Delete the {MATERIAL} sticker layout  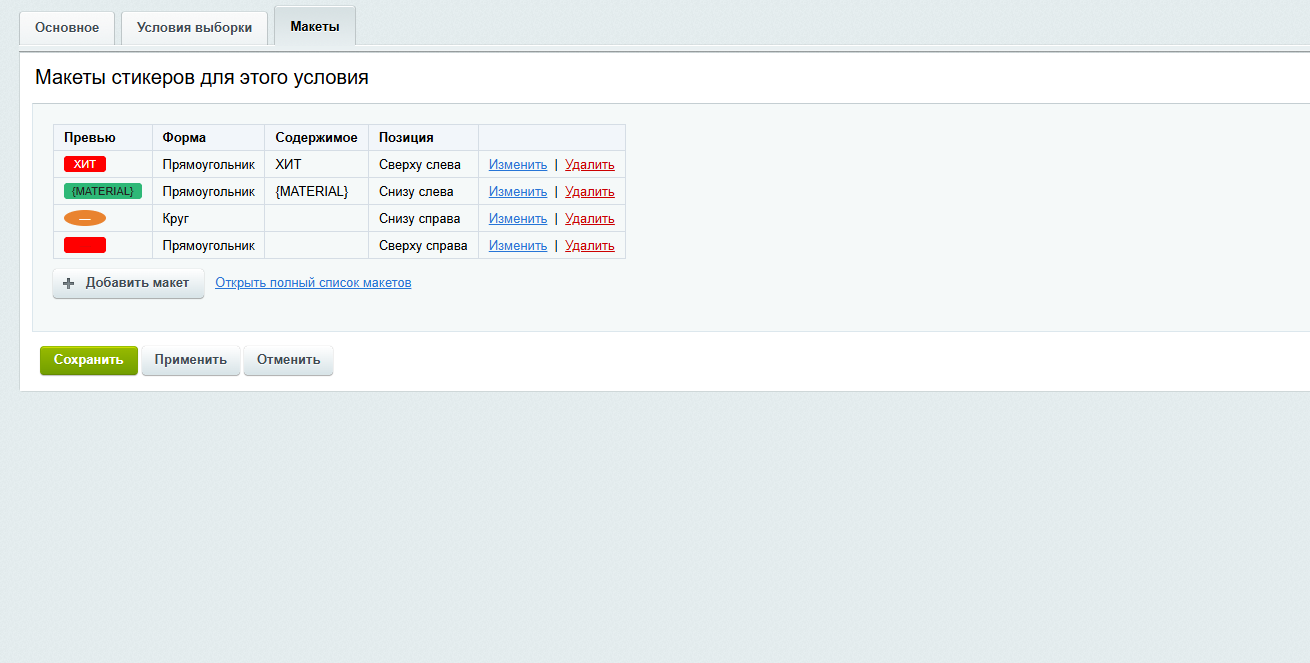coord(590,192)
